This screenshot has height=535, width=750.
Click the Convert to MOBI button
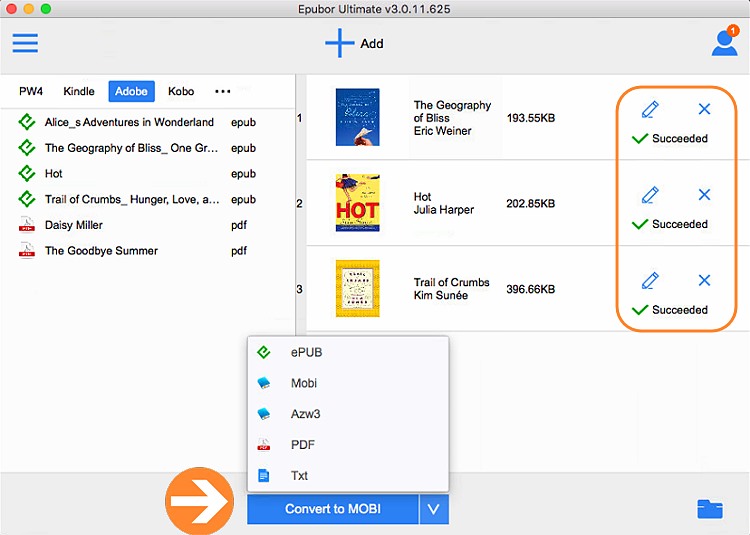(333, 509)
